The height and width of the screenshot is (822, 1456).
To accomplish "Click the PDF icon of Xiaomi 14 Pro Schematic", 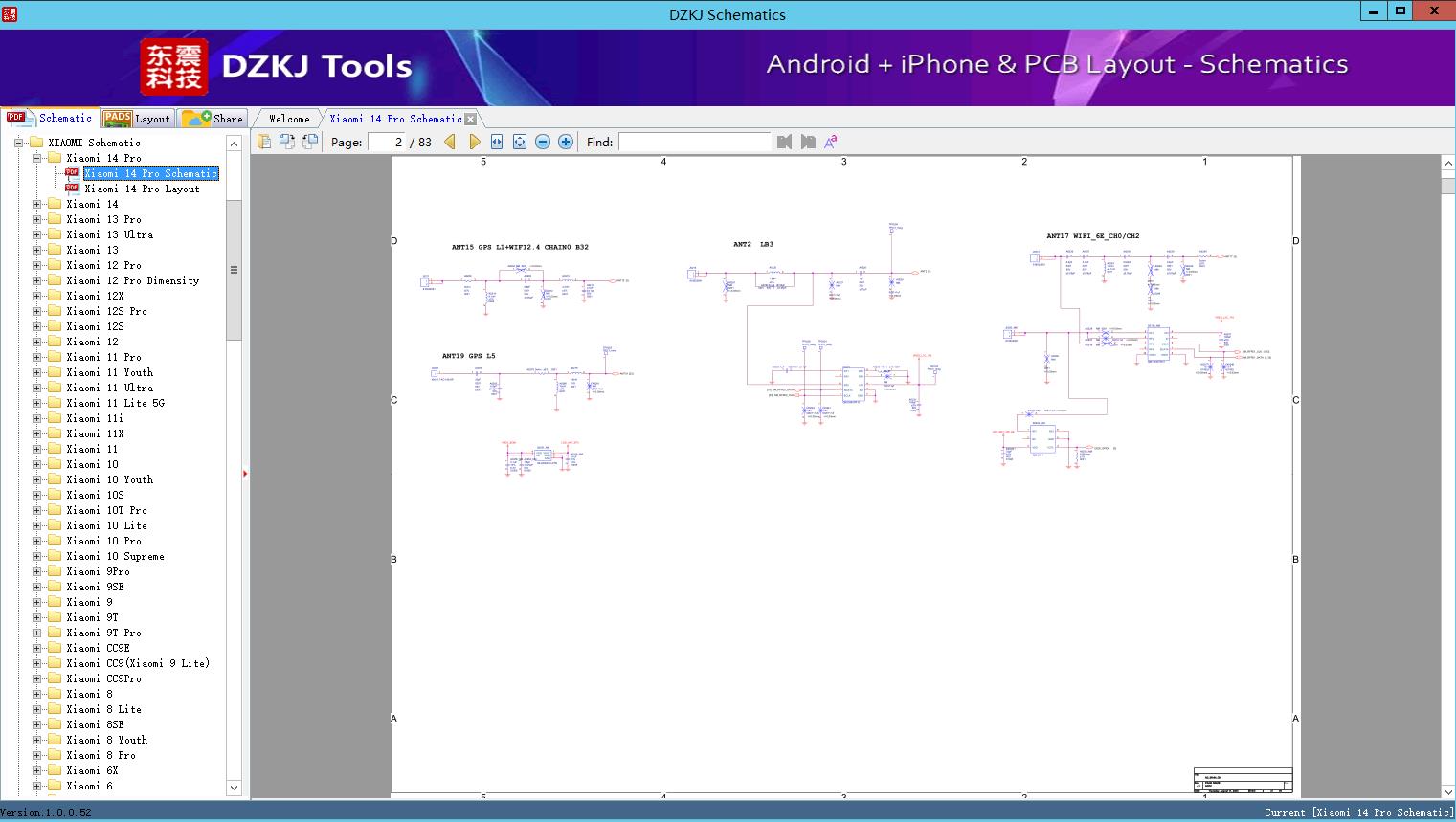I will click(72, 173).
